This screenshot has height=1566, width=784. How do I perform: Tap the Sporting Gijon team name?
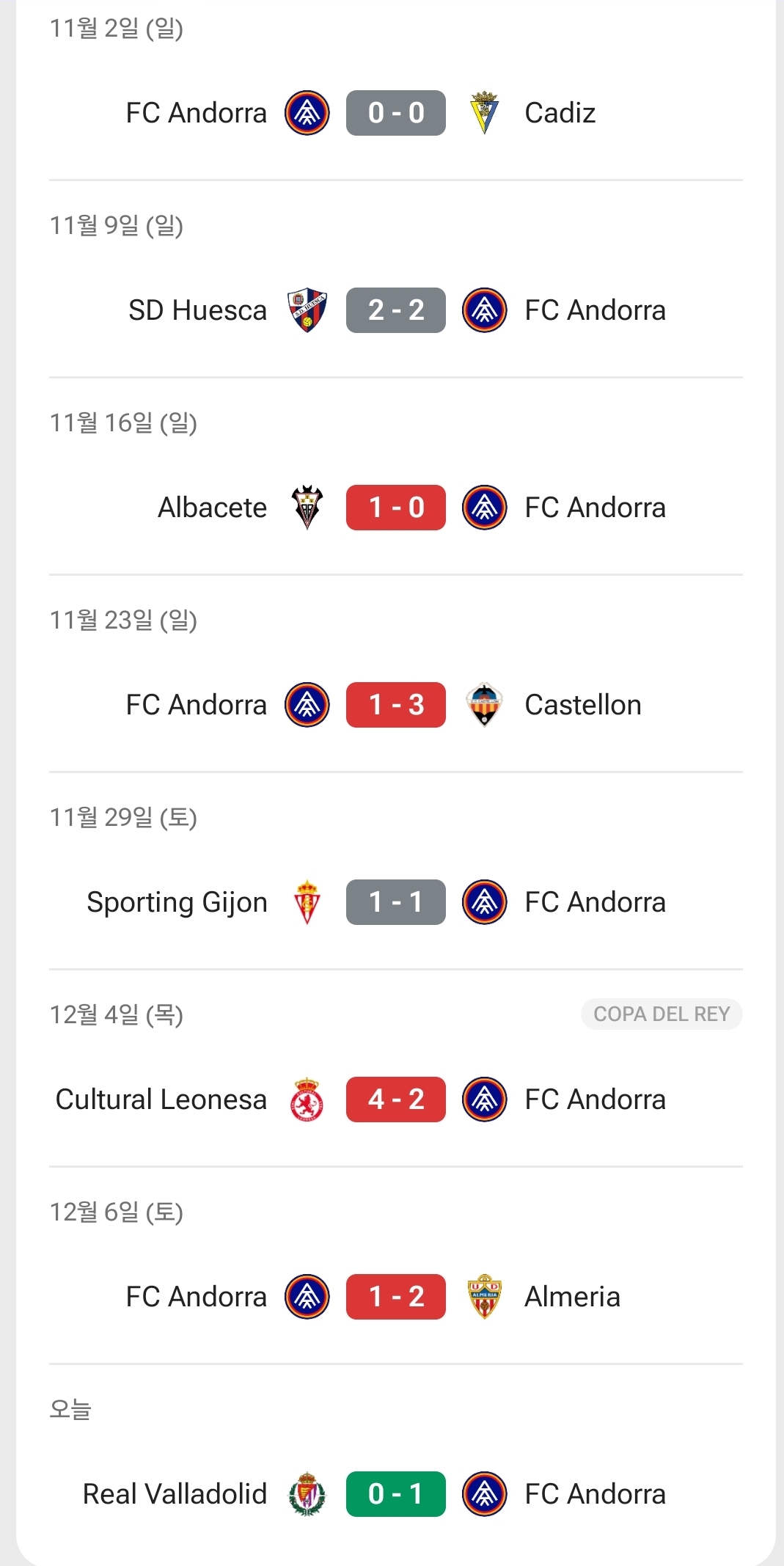[x=177, y=902]
